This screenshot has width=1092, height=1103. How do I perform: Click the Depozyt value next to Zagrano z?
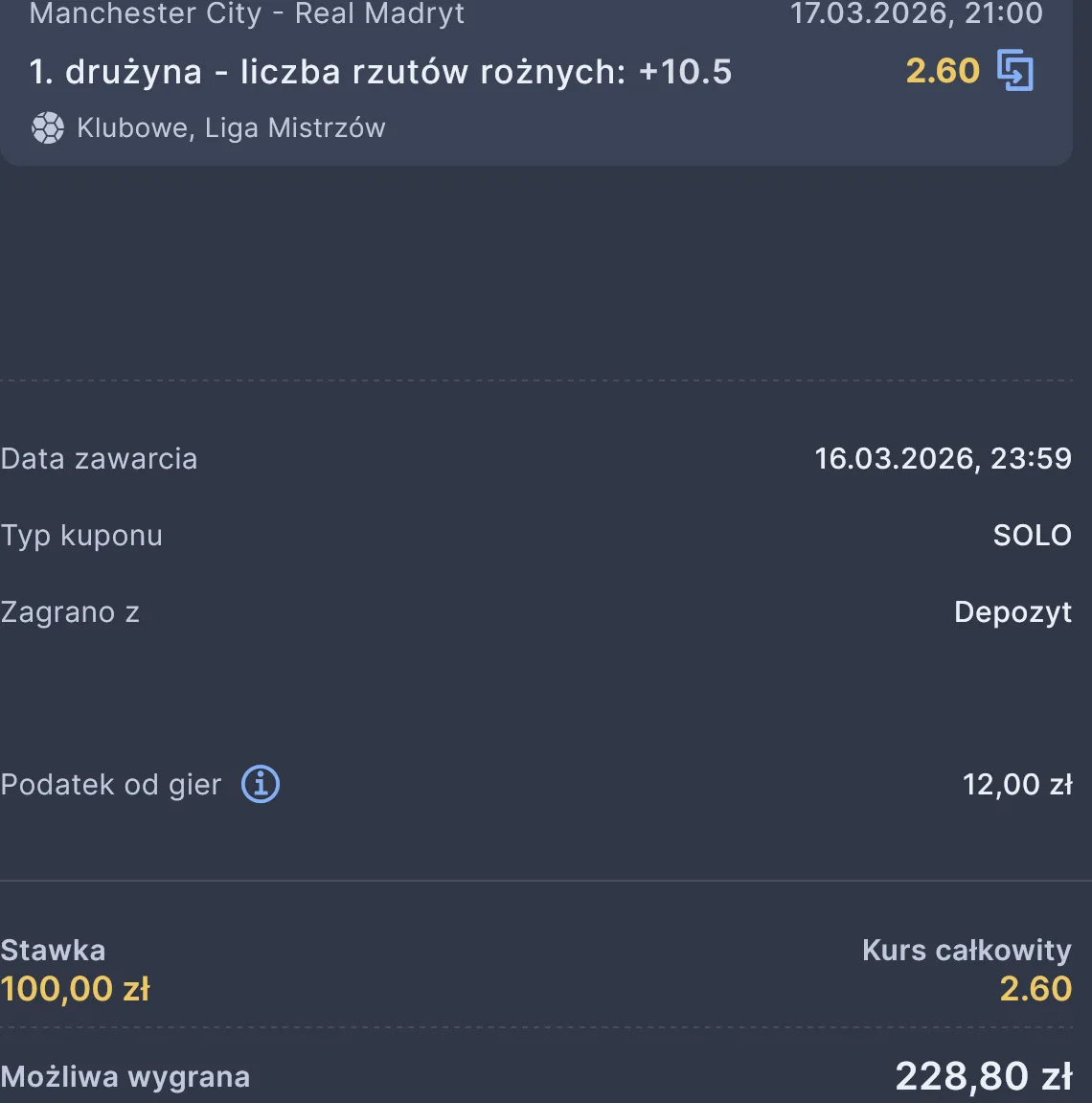pyautogui.click(x=1012, y=612)
